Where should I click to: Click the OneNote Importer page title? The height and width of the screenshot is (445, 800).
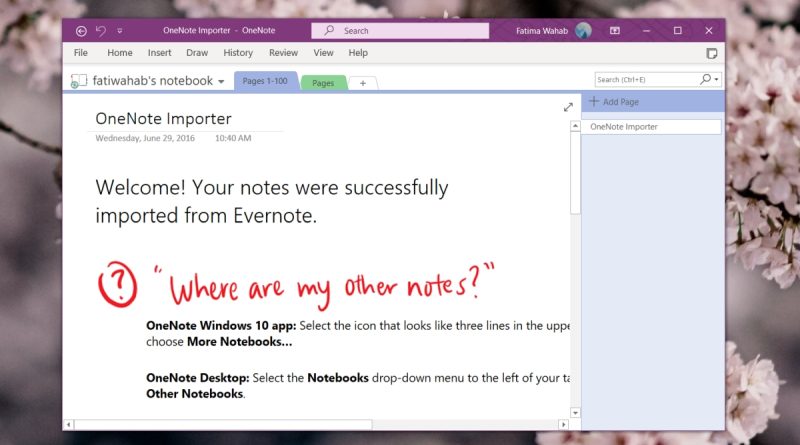163,119
